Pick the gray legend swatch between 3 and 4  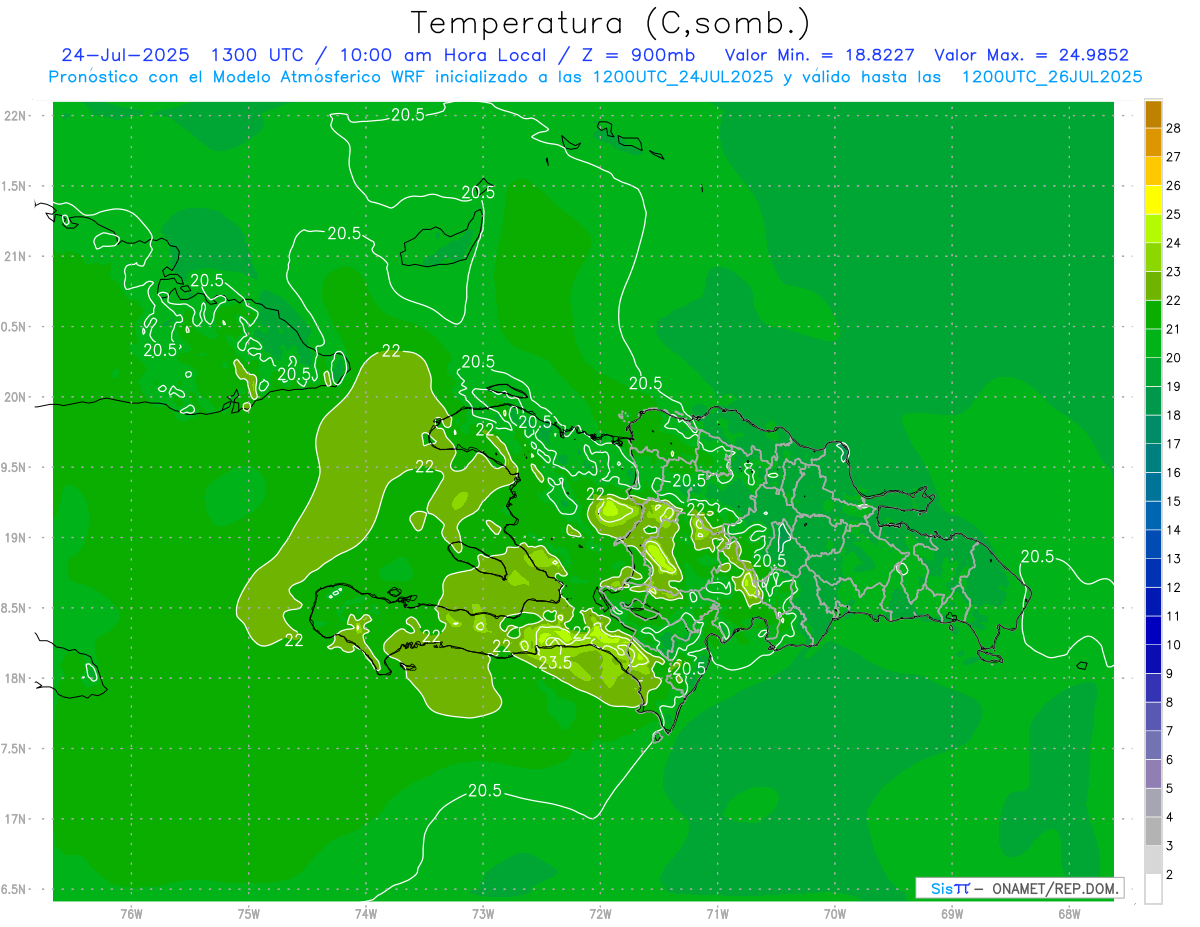(1153, 832)
